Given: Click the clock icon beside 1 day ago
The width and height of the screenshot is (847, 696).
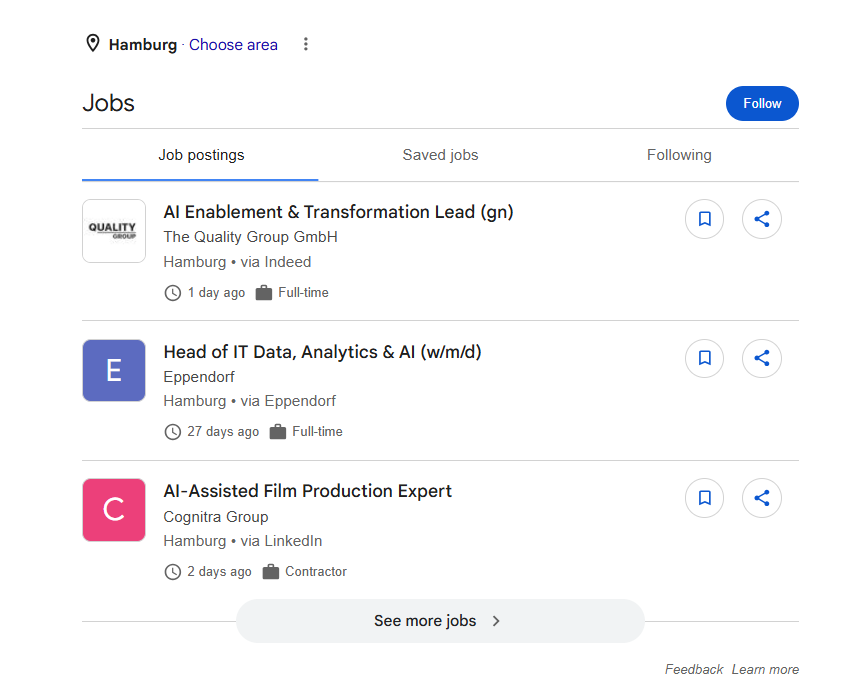Looking at the screenshot, I should (x=172, y=293).
